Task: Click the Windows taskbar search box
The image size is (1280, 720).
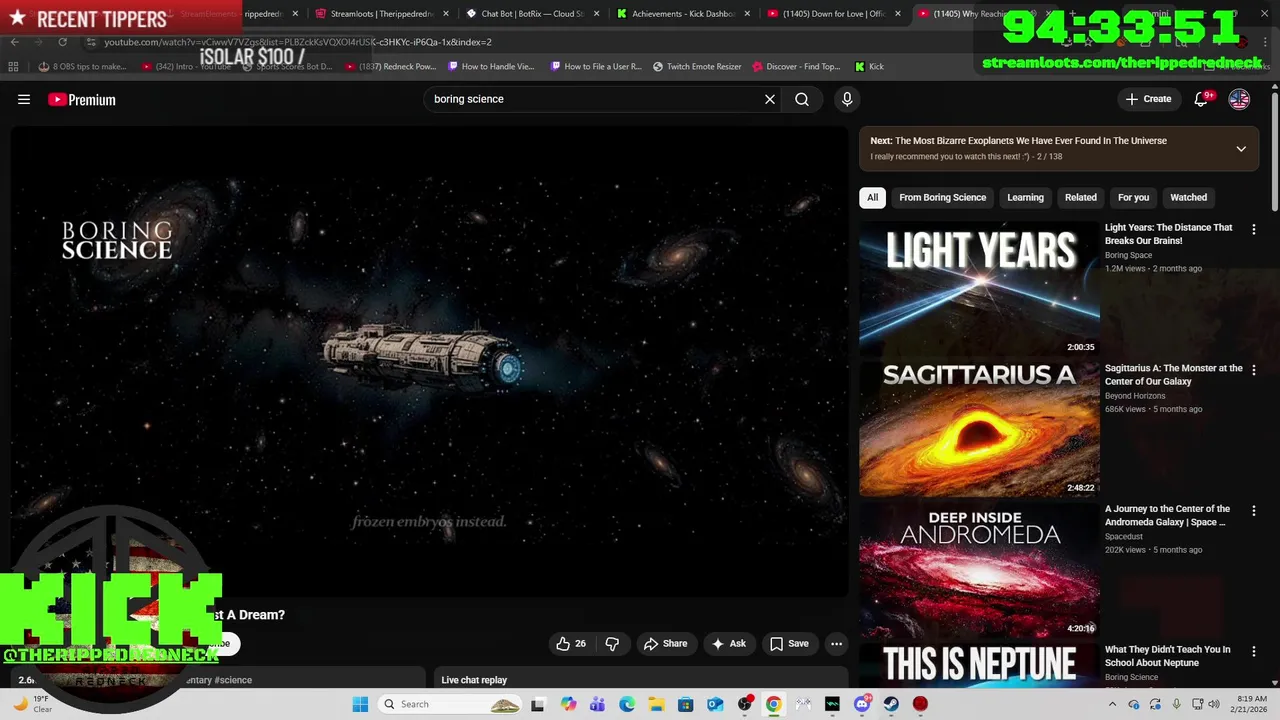Action: click(450, 704)
